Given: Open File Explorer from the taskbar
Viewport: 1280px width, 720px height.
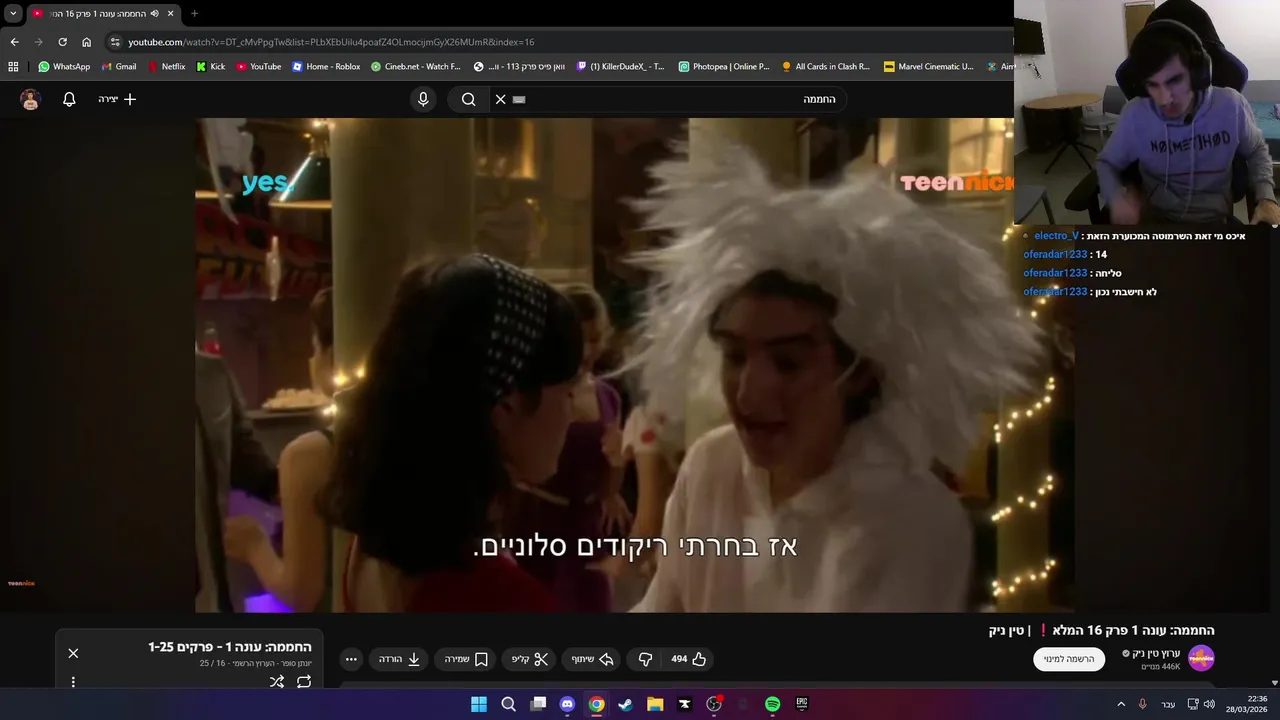Looking at the screenshot, I should (x=655, y=704).
